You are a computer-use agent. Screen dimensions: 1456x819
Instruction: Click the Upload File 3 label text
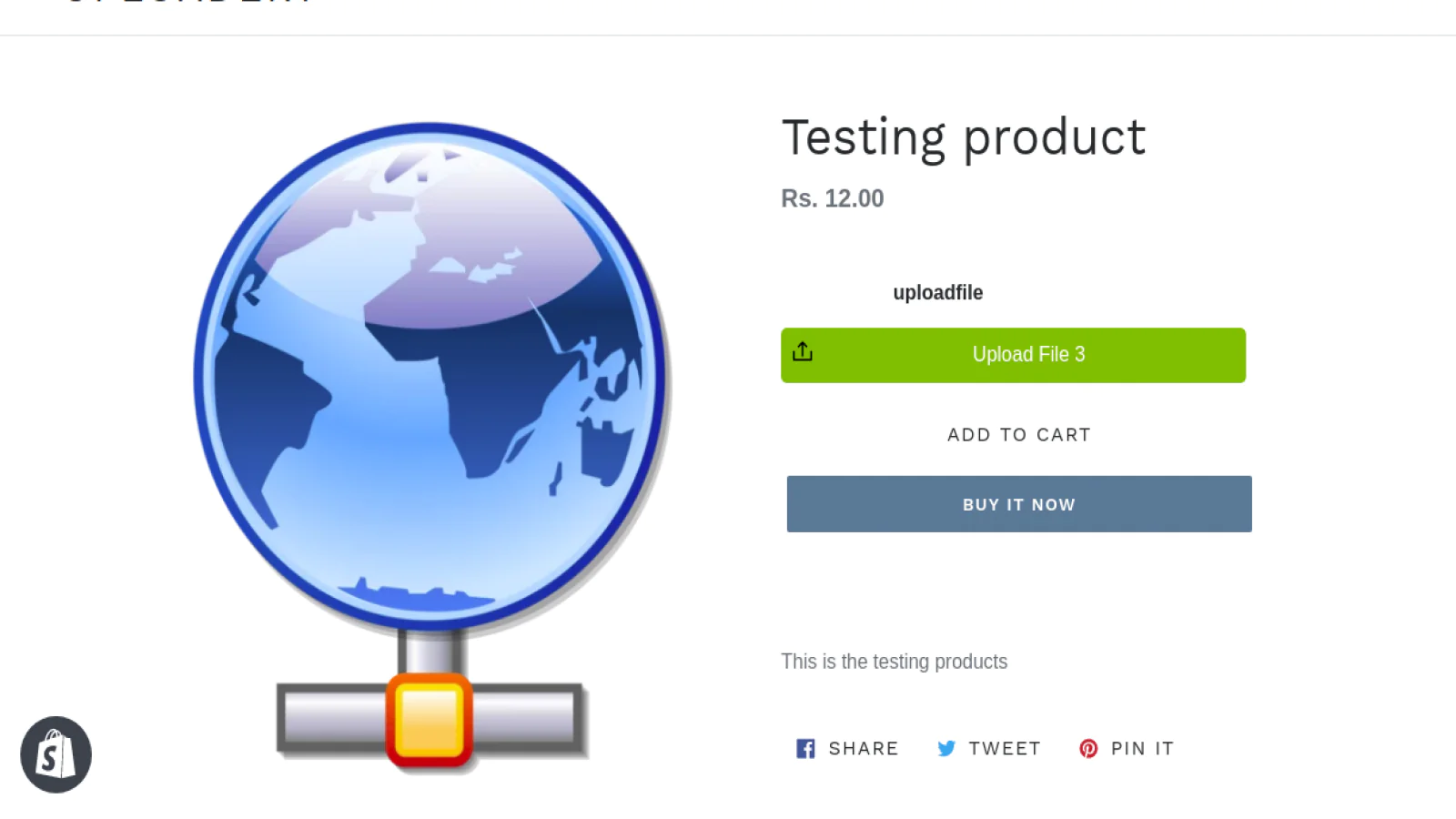point(1028,354)
